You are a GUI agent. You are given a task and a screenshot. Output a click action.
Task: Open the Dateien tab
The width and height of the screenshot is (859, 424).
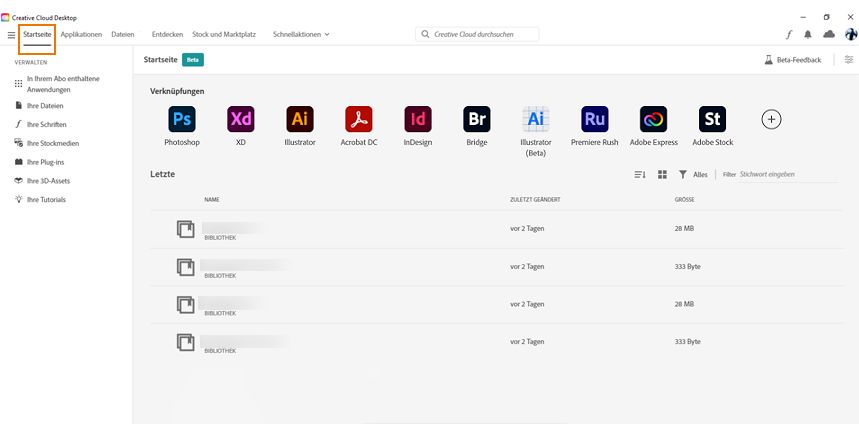[123, 34]
